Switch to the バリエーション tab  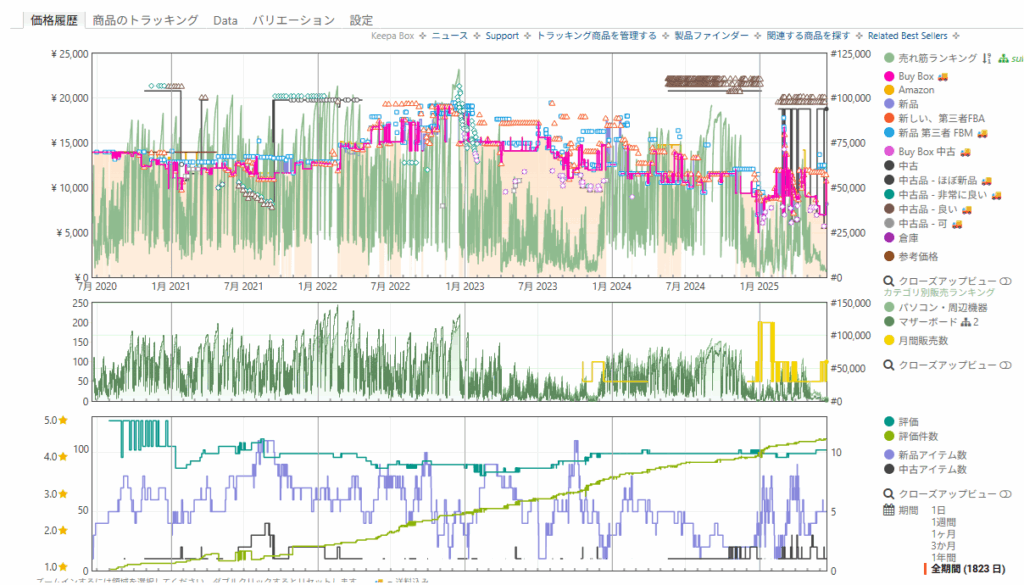(x=293, y=20)
